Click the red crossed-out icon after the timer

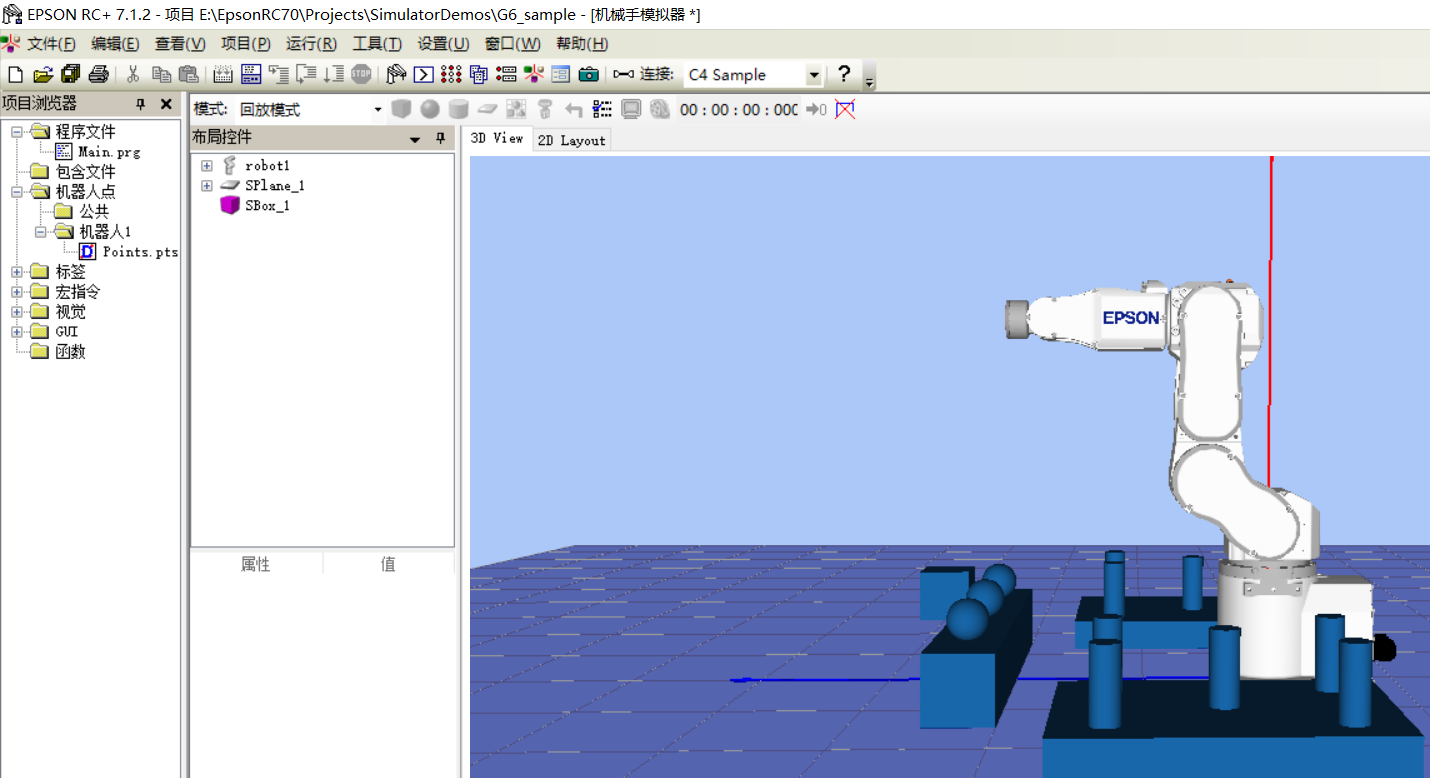point(845,109)
